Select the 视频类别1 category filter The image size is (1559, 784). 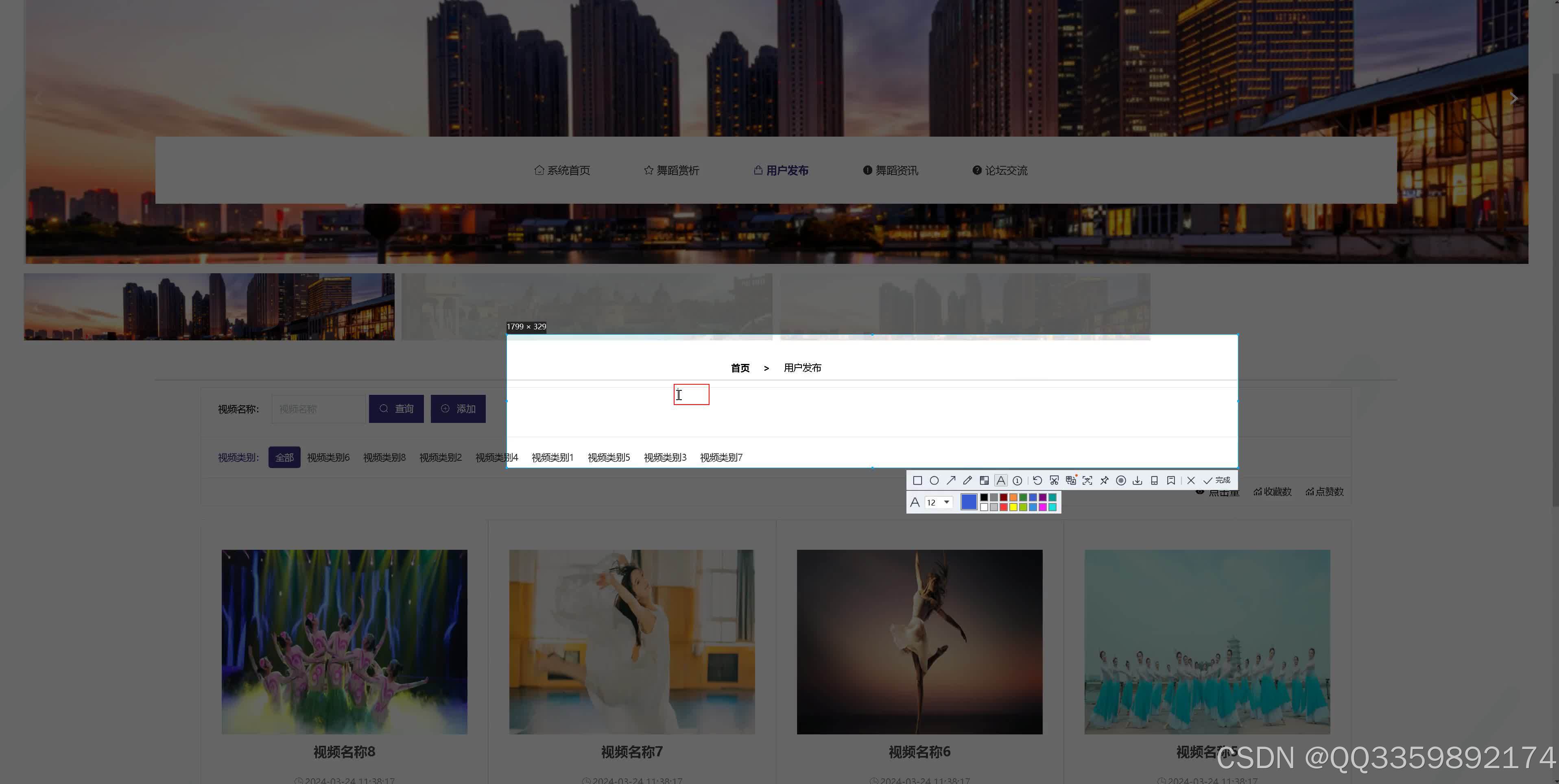click(x=552, y=457)
